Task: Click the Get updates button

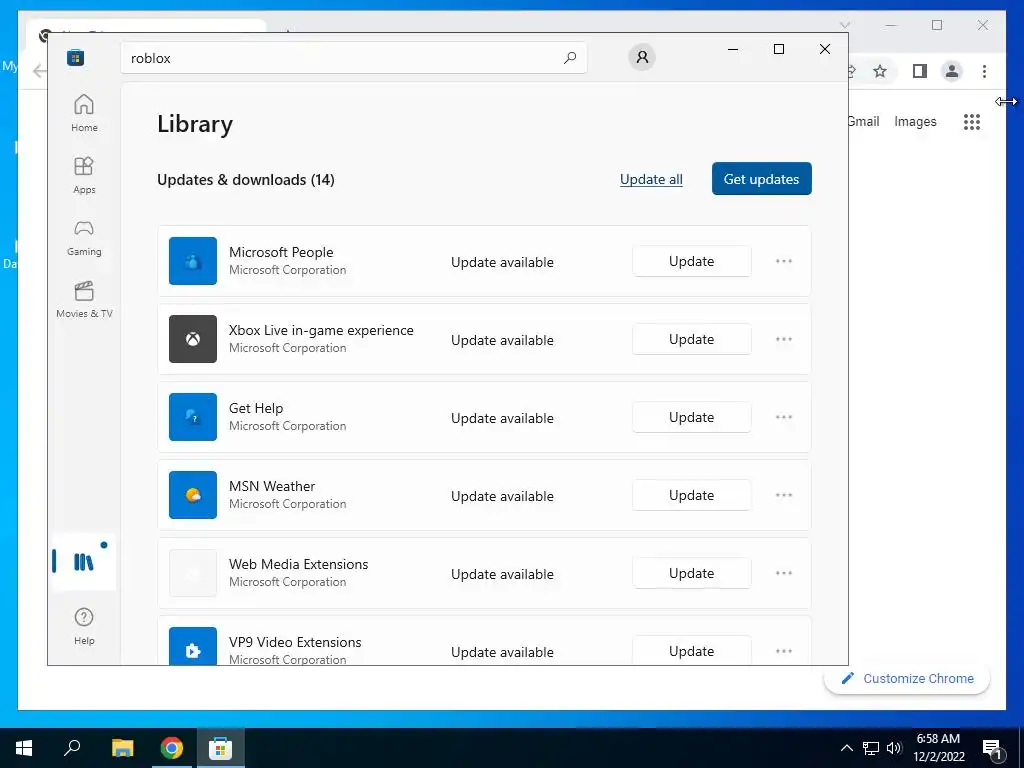Action: pyautogui.click(x=761, y=179)
